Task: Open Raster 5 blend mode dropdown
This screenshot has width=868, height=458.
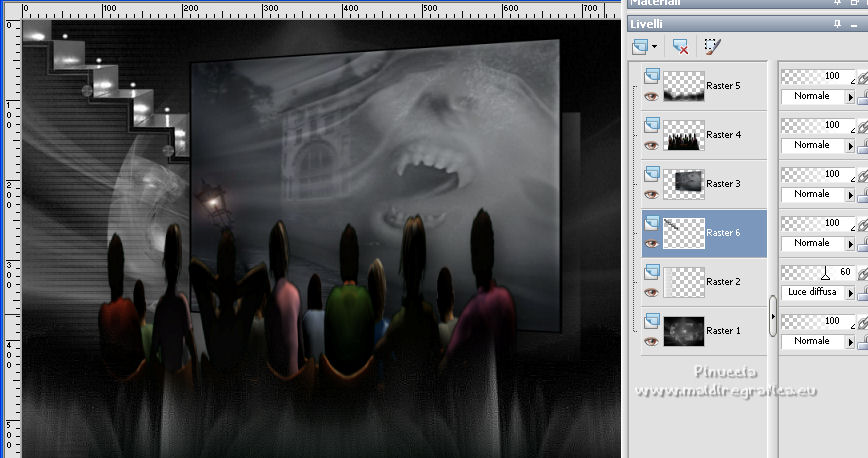Action: 850,97
